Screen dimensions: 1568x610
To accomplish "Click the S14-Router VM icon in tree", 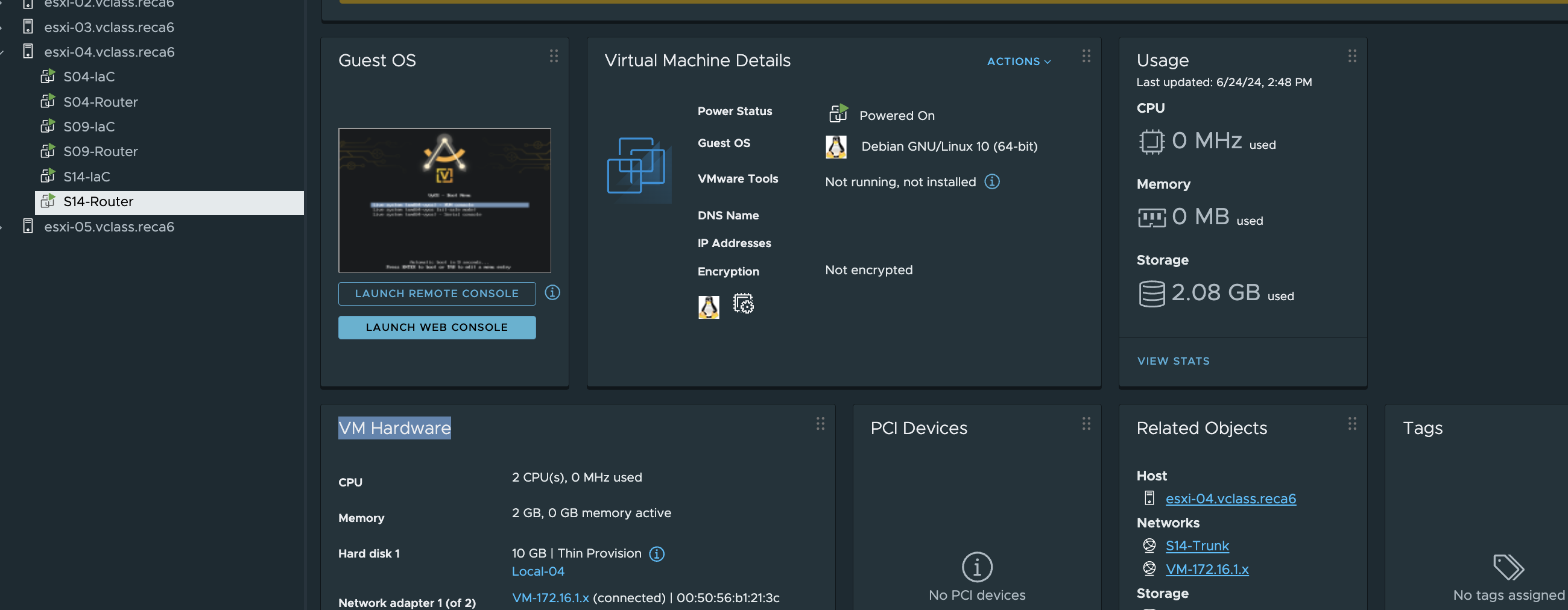I will (48, 201).
